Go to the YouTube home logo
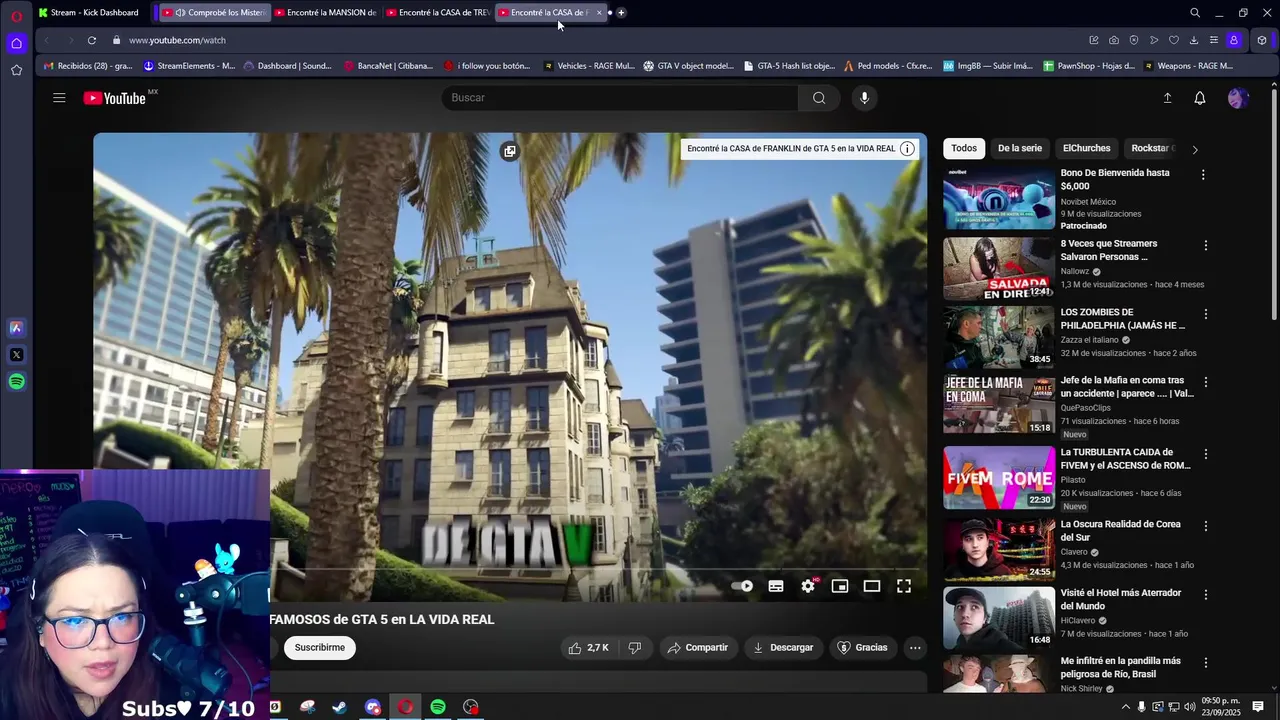The image size is (1280, 720). [x=115, y=98]
